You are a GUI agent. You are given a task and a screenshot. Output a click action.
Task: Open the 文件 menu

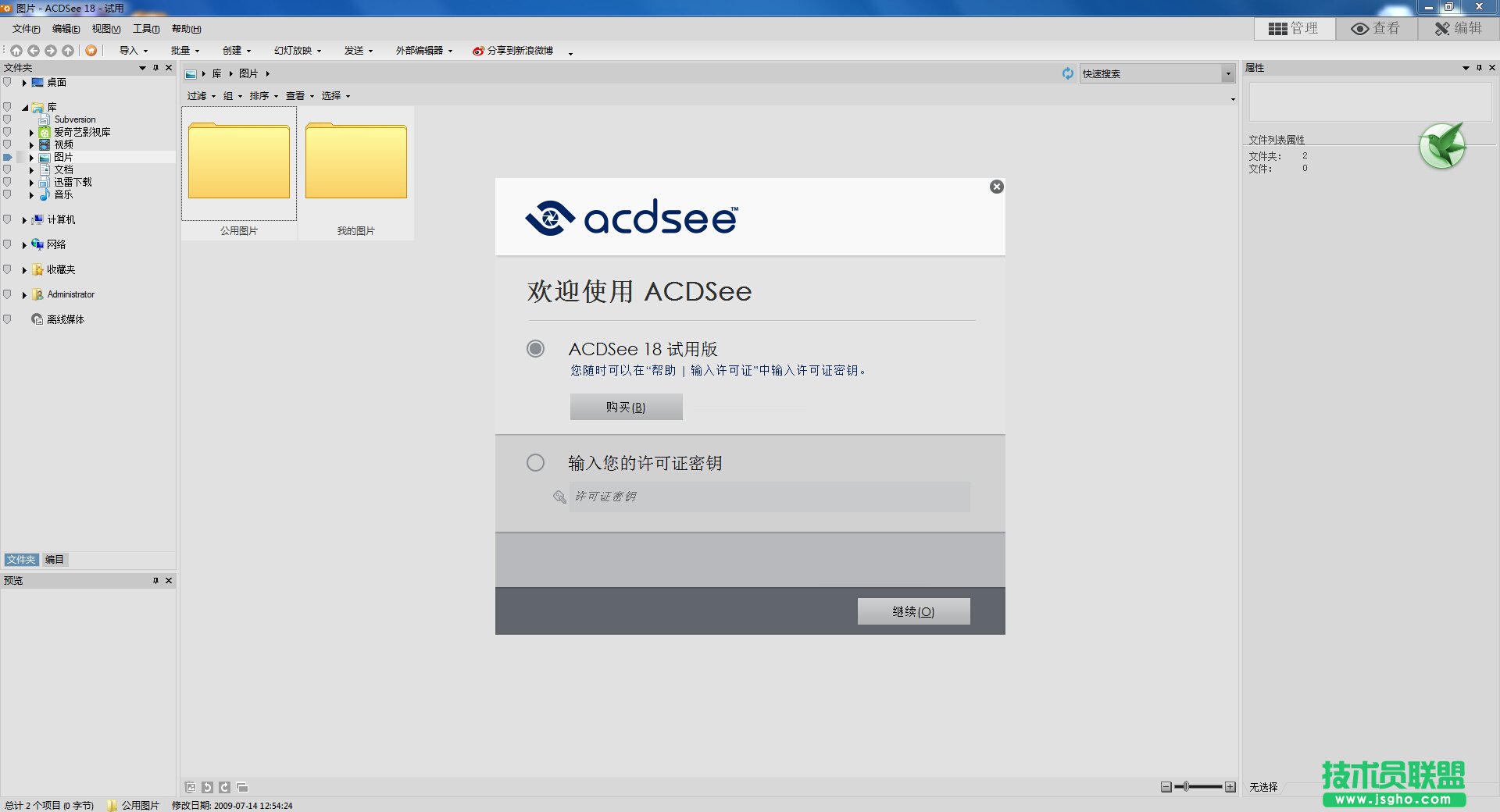point(26,29)
